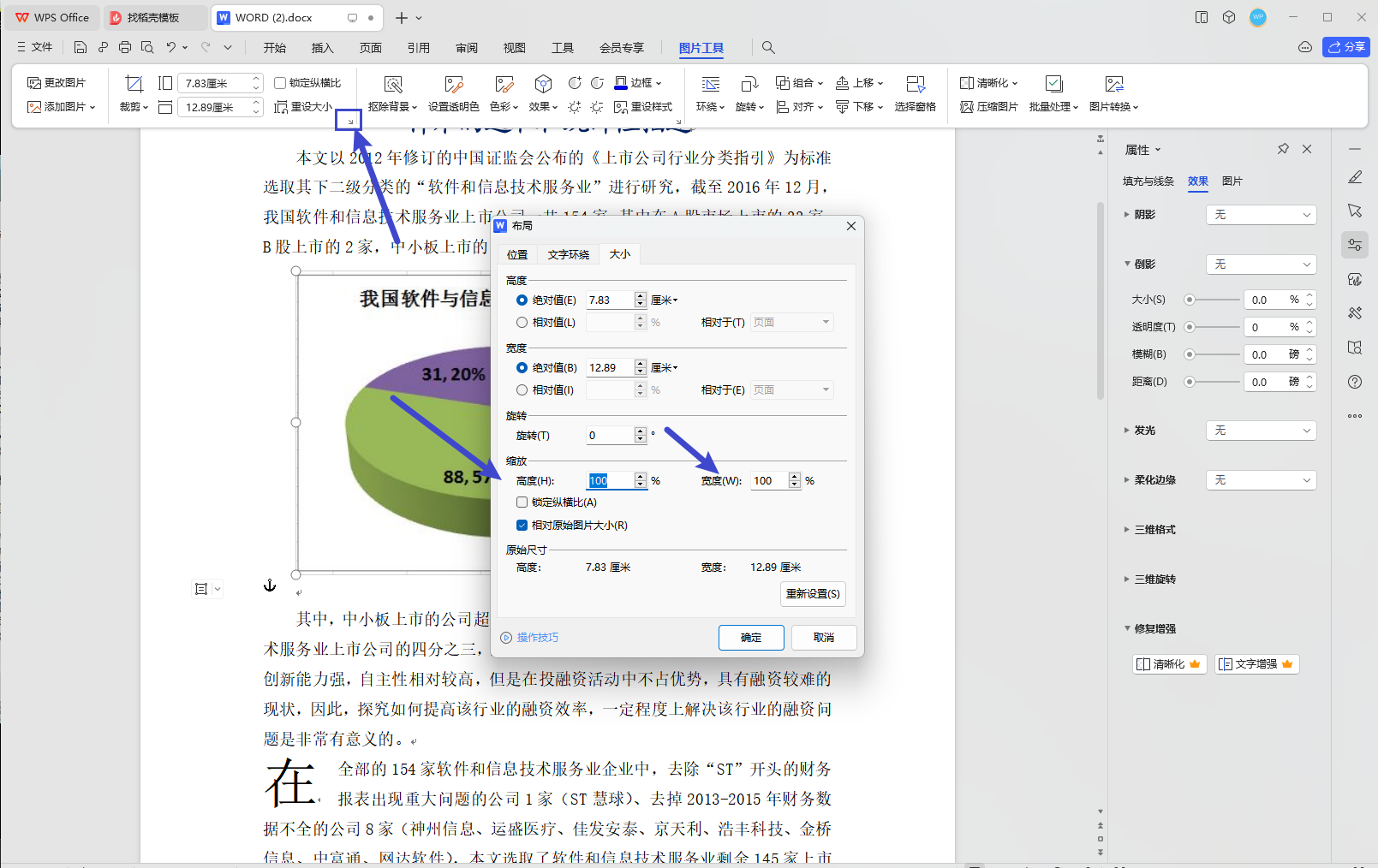Open the picture Effects (效果) cube icon
This screenshot has height=868, width=1378.
pyautogui.click(x=543, y=84)
